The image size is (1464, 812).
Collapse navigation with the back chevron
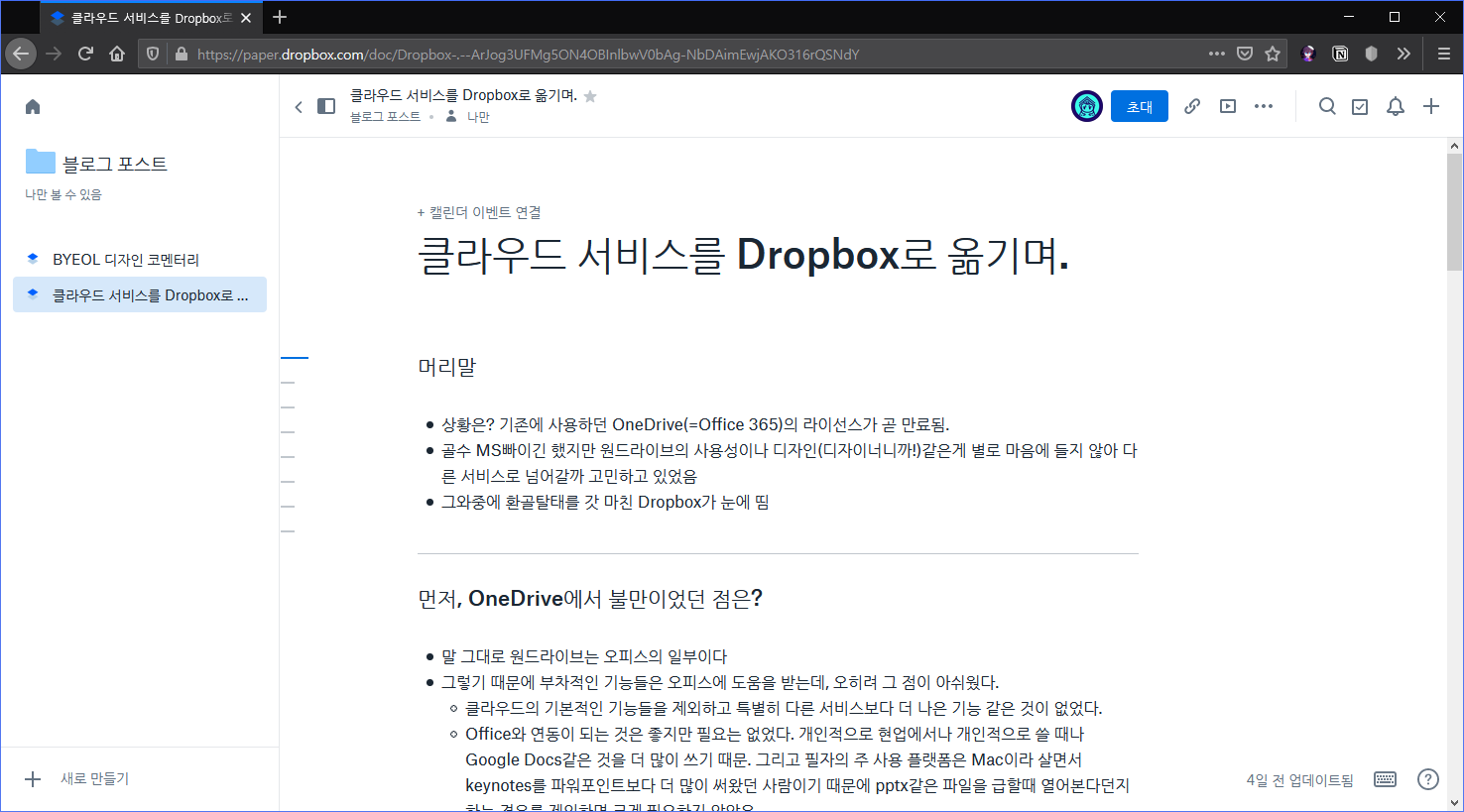299,106
